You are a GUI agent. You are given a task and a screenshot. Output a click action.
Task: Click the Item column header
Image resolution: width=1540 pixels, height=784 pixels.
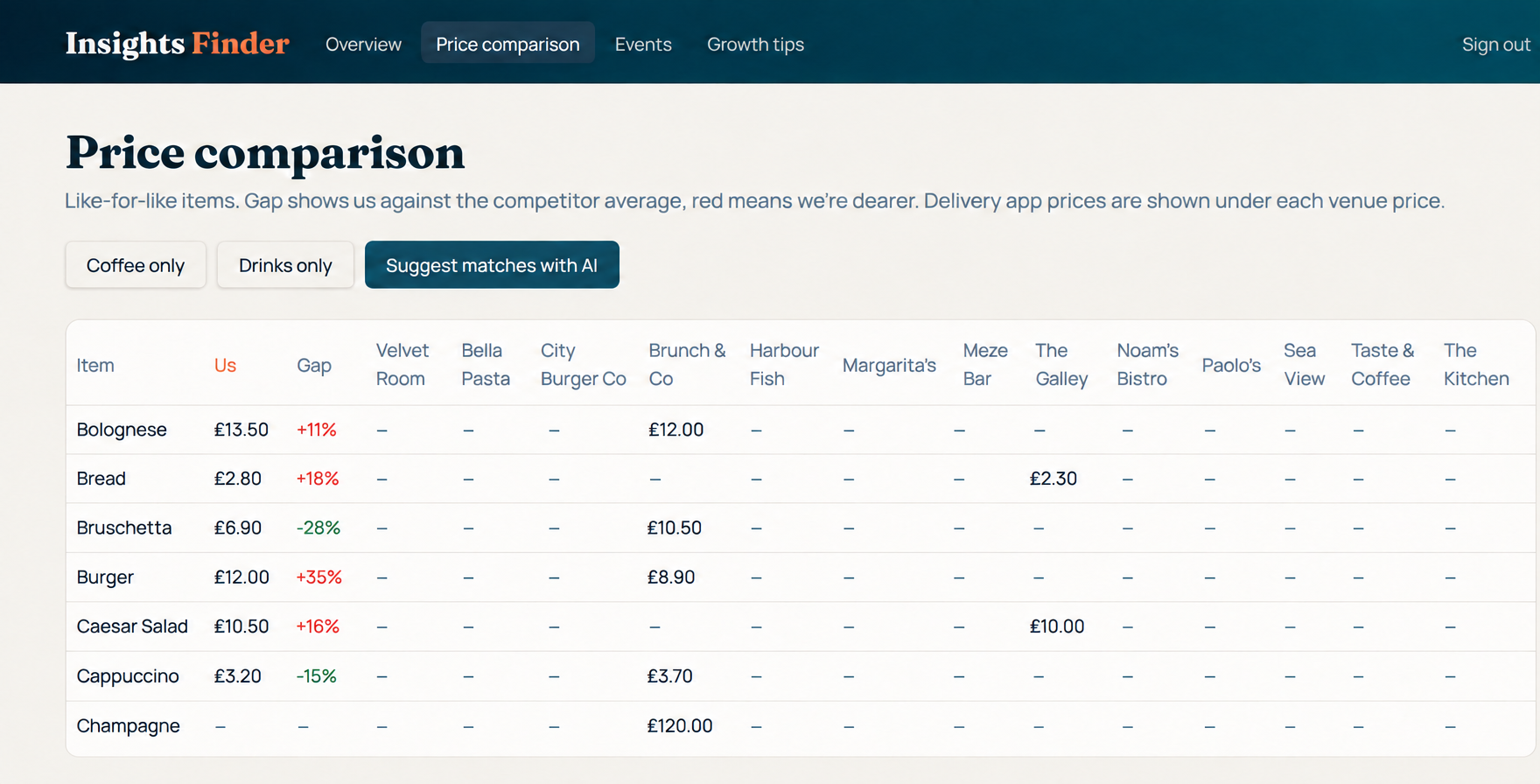pyautogui.click(x=95, y=365)
